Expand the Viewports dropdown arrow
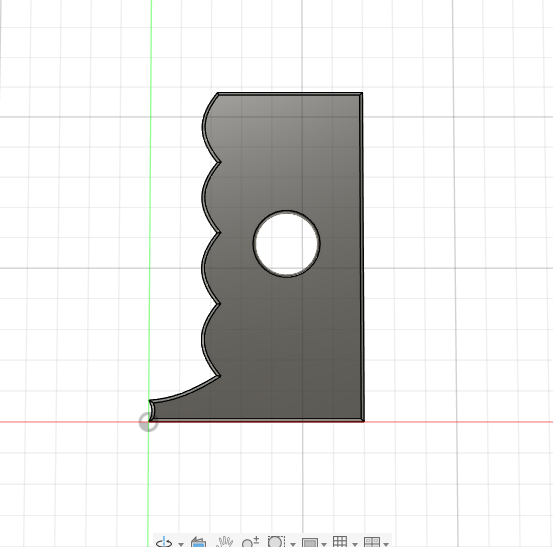 386,544
